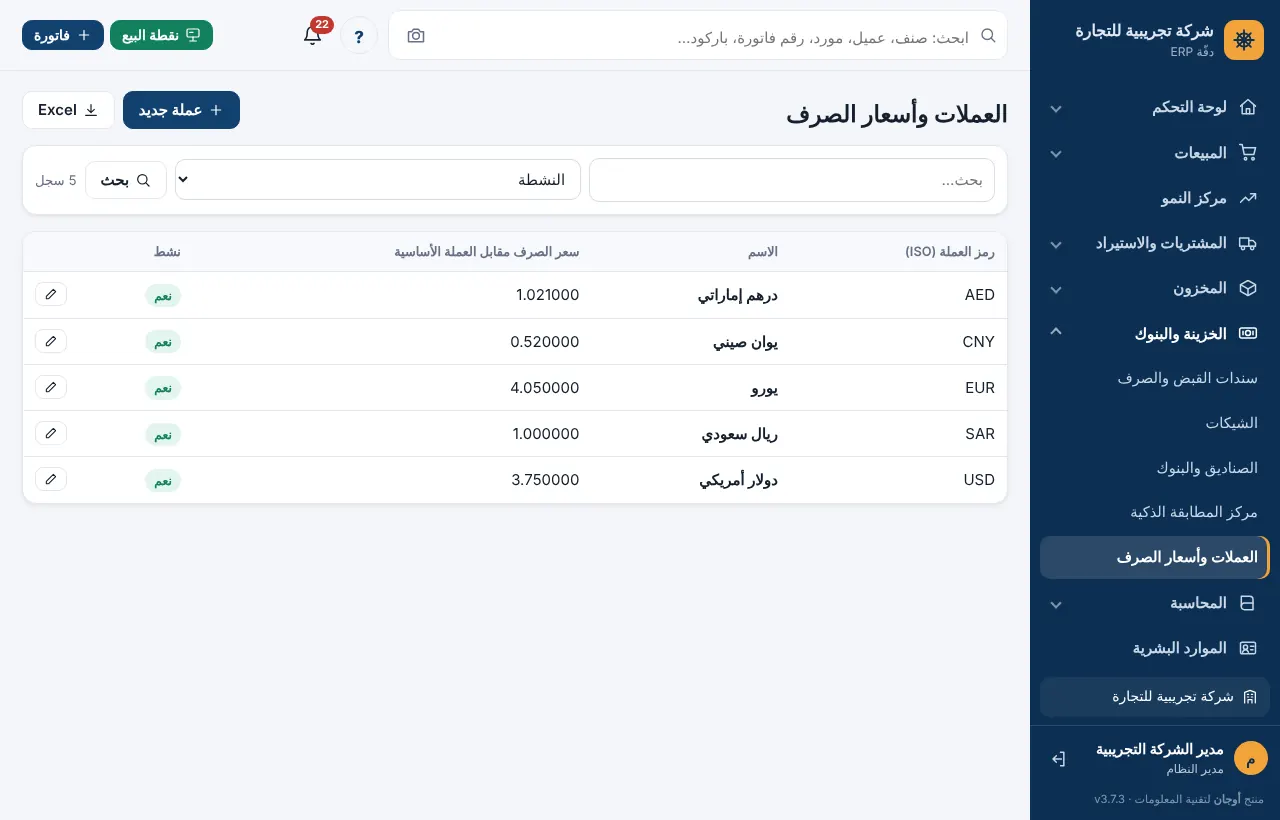Image resolution: width=1280 pixels, height=820 pixels.
Task: Edit the USD currency row with the pencil
Action: 51,479
